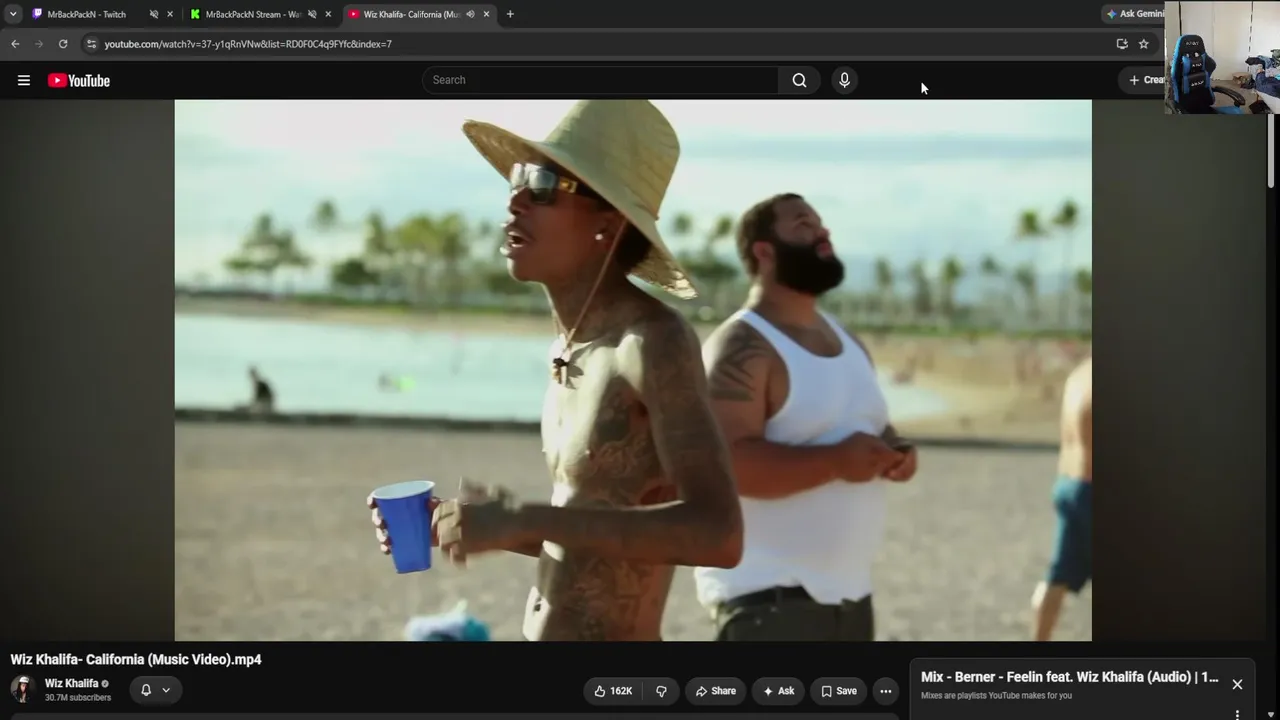Click the YouTube search field
The height and width of the screenshot is (720, 1280).
point(600,80)
